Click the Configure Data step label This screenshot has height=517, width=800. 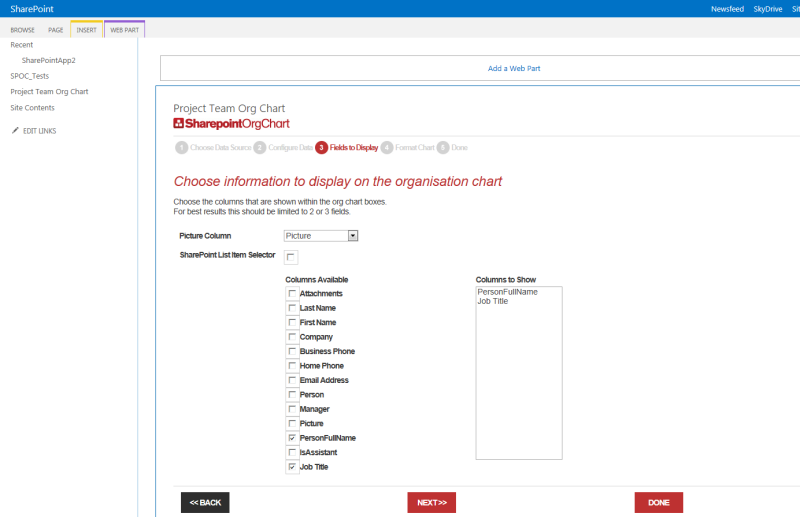[290, 147]
